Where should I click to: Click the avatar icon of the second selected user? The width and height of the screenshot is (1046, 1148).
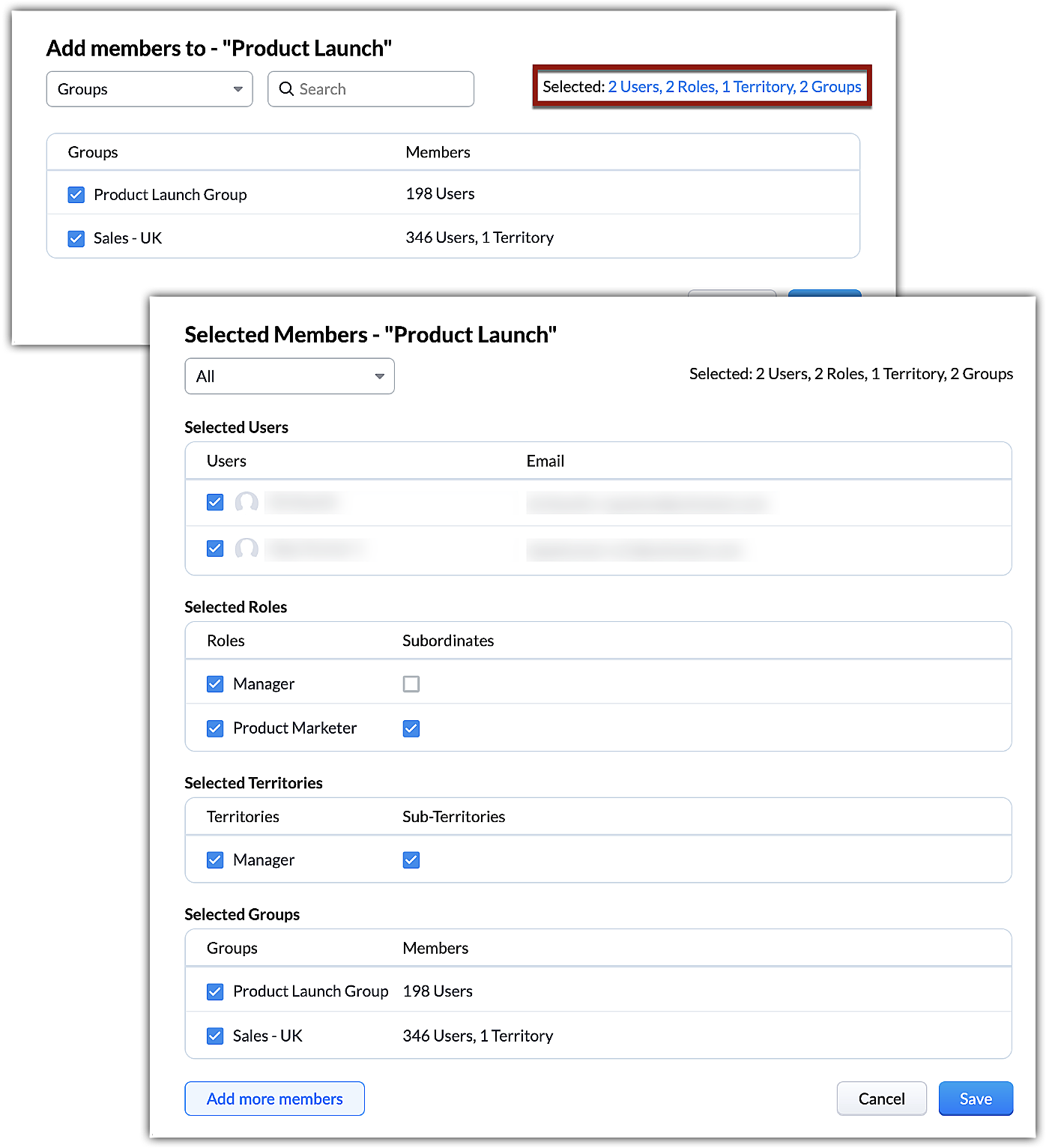click(x=247, y=549)
